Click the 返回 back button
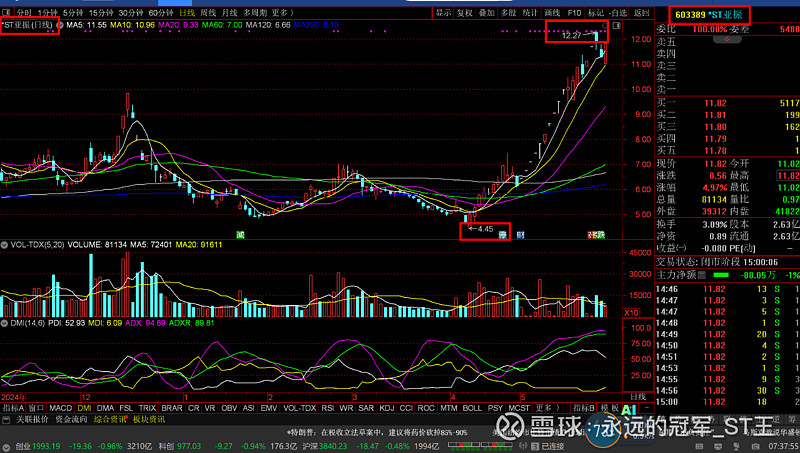Image resolution: width=800 pixels, height=453 pixels. [x=641, y=13]
